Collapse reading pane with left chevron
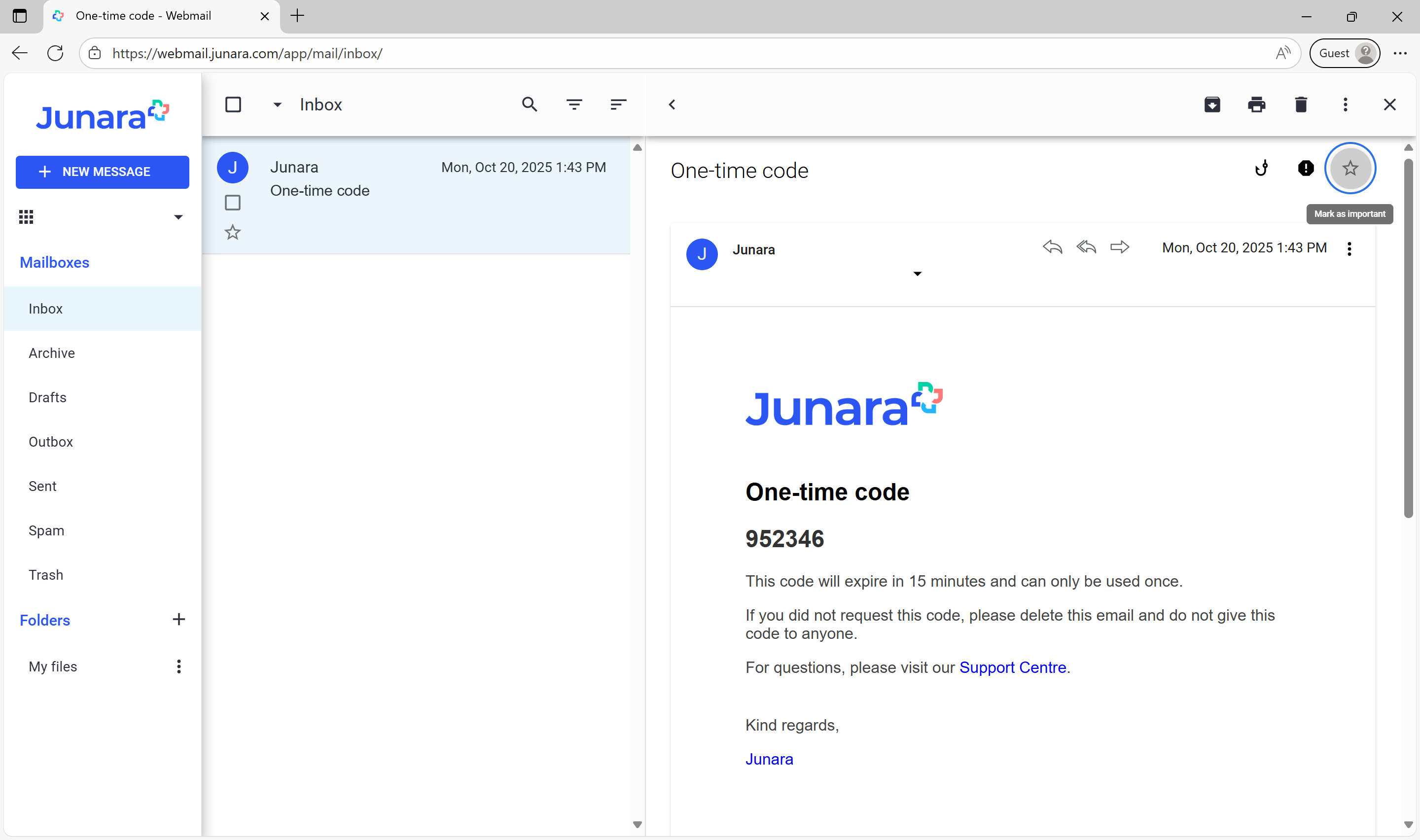 point(672,105)
